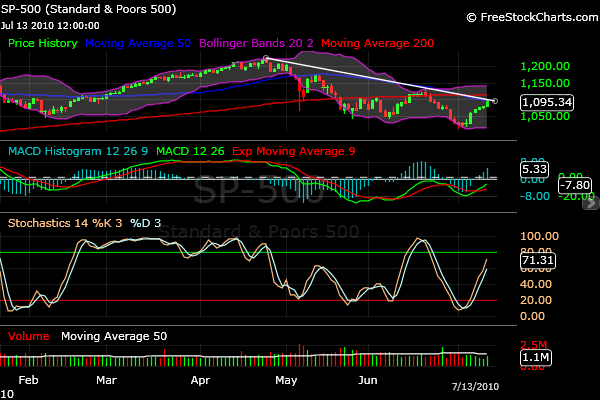Select the Exp Moving Average 9 label
Screen dimensions: 600x400
click(x=293, y=151)
